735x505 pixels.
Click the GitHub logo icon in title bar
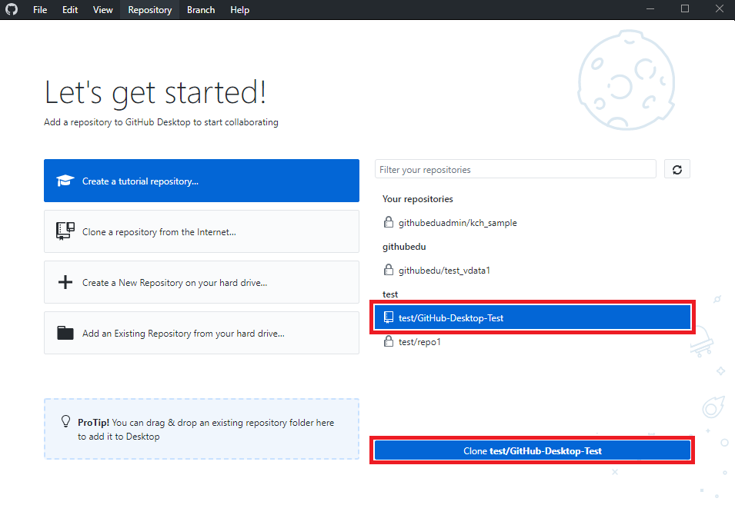tap(12, 9)
